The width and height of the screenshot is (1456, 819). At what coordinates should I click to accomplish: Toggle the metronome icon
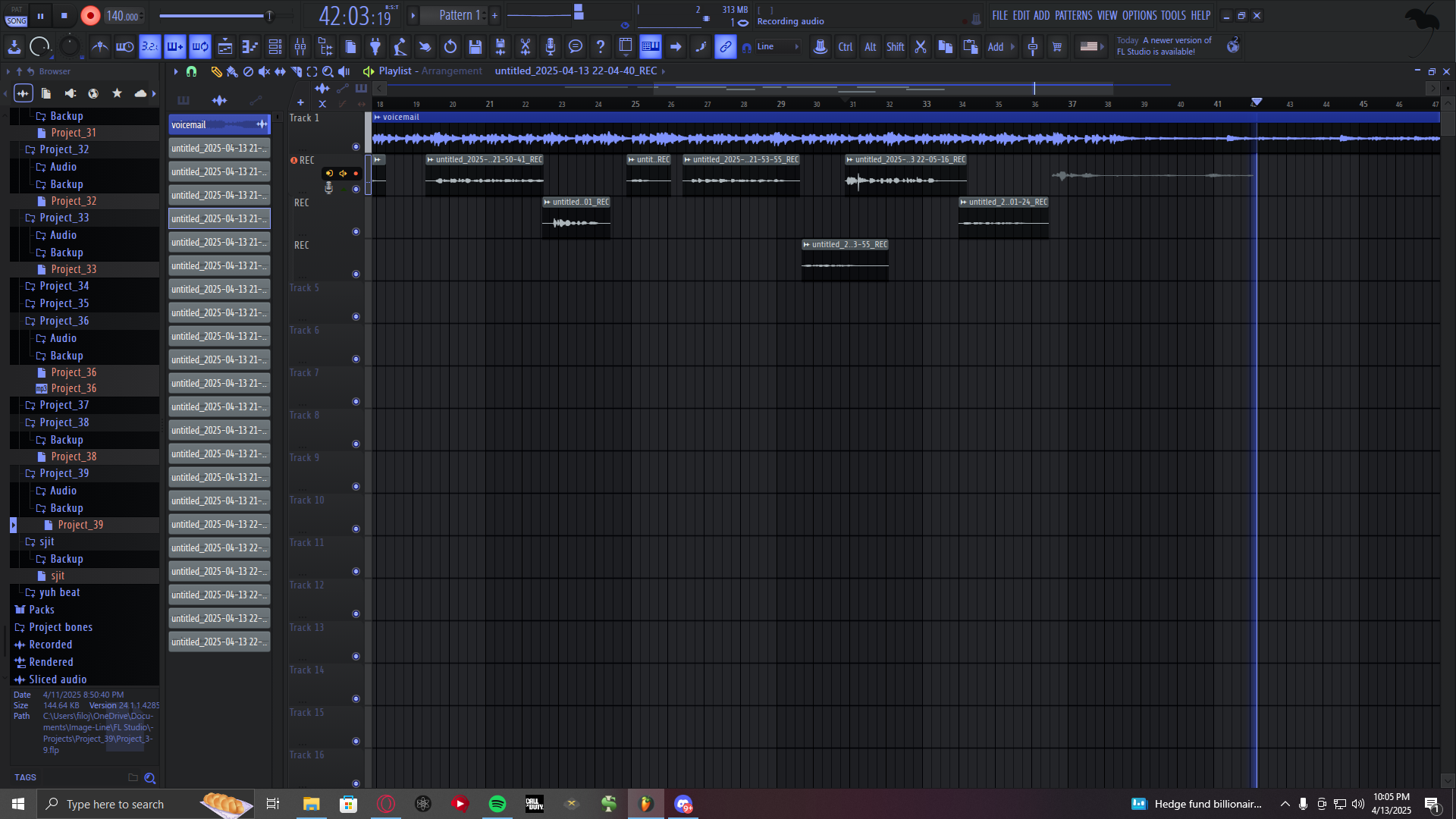100,47
